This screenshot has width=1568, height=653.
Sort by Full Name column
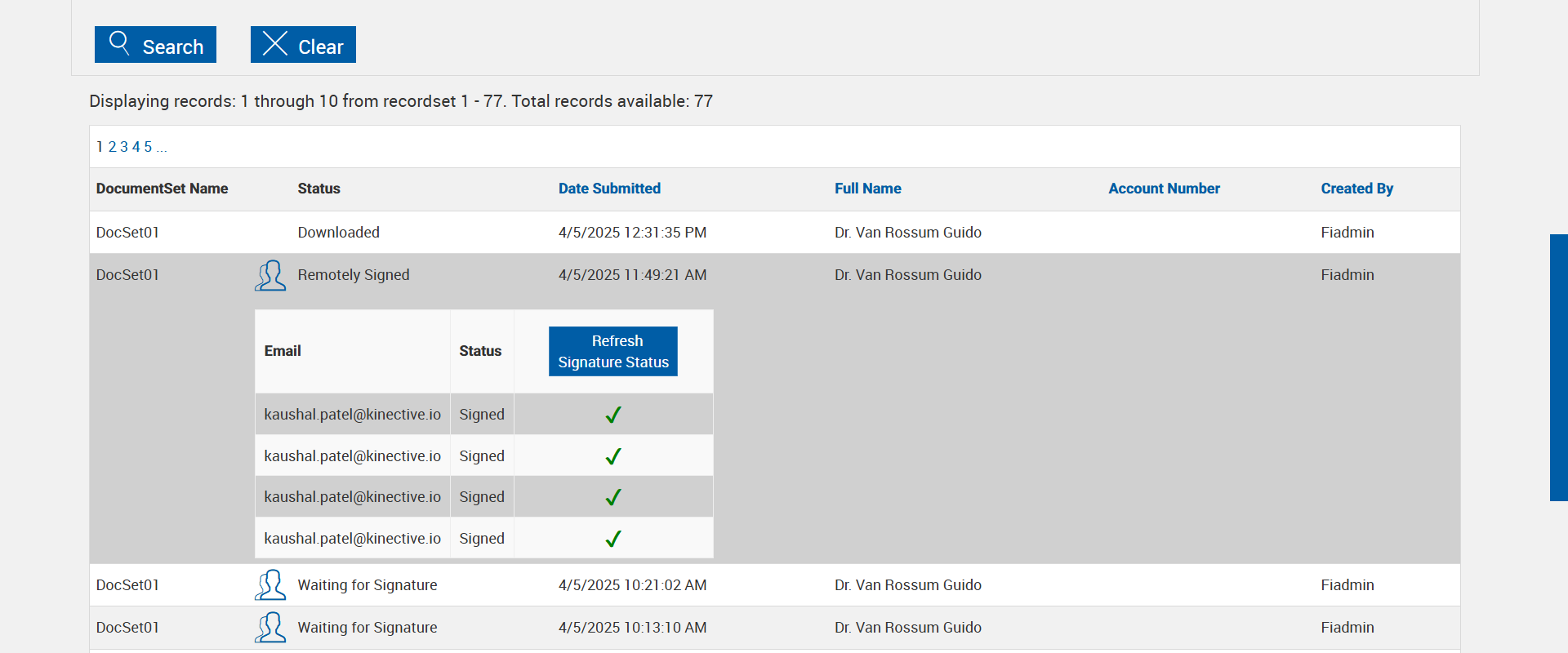[x=867, y=189]
